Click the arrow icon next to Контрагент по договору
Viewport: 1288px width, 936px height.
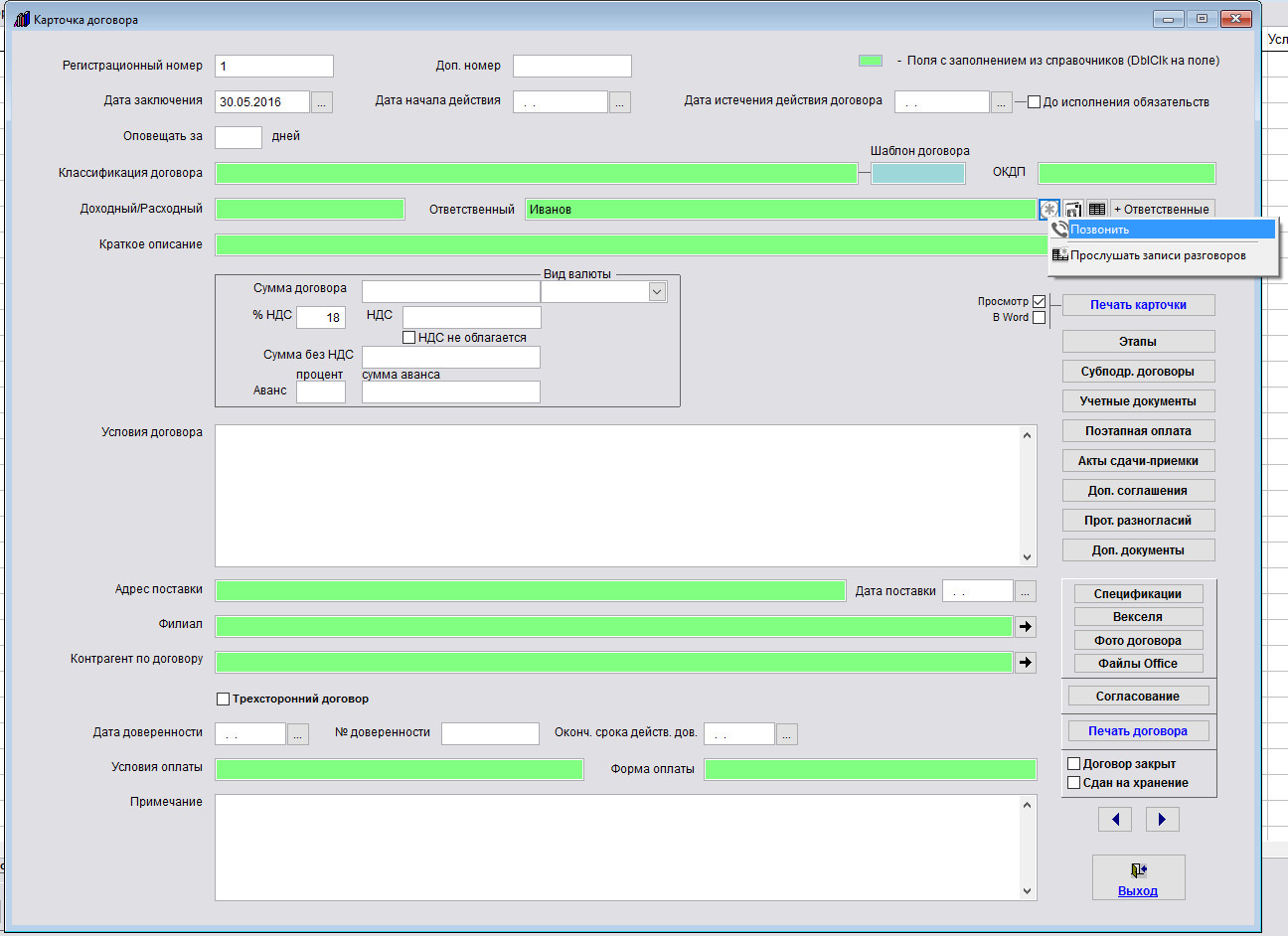1026,663
